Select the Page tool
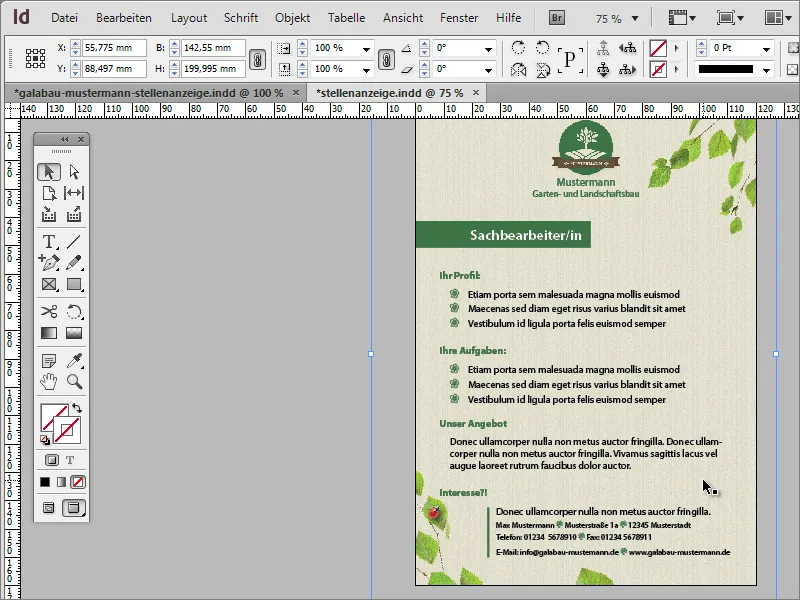 point(49,193)
